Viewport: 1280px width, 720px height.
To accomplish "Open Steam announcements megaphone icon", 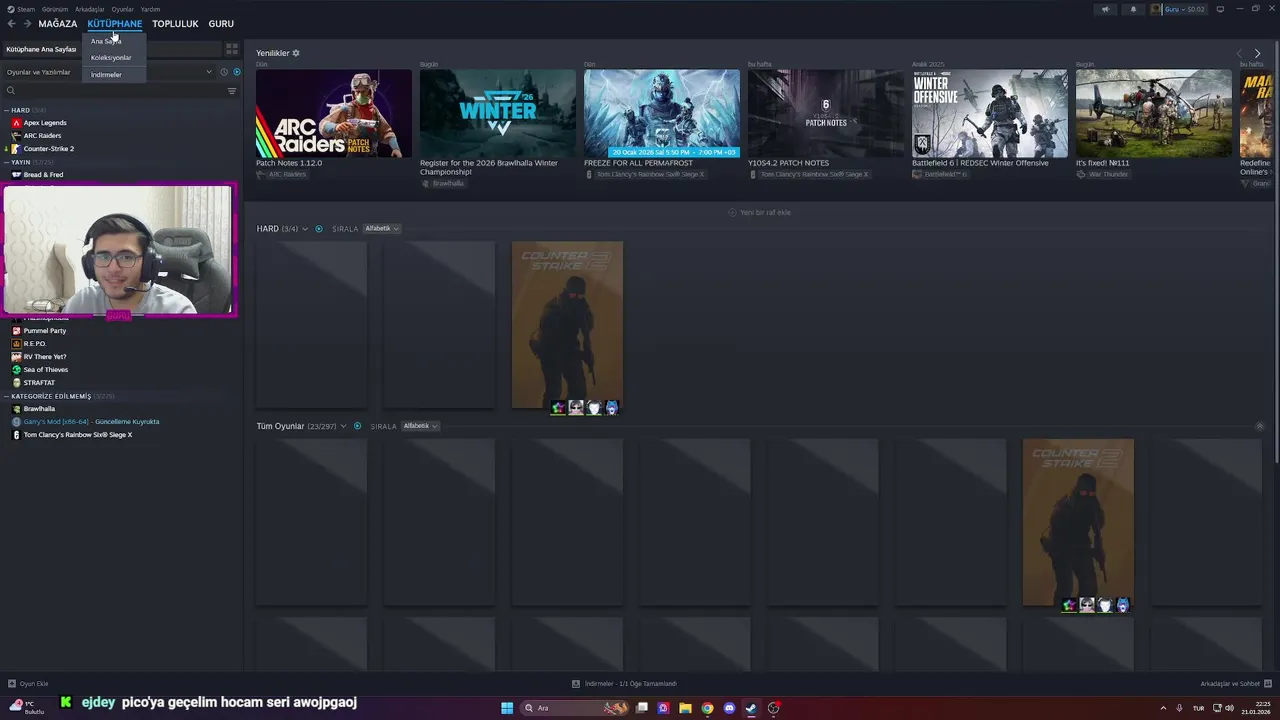I will (x=1105, y=9).
